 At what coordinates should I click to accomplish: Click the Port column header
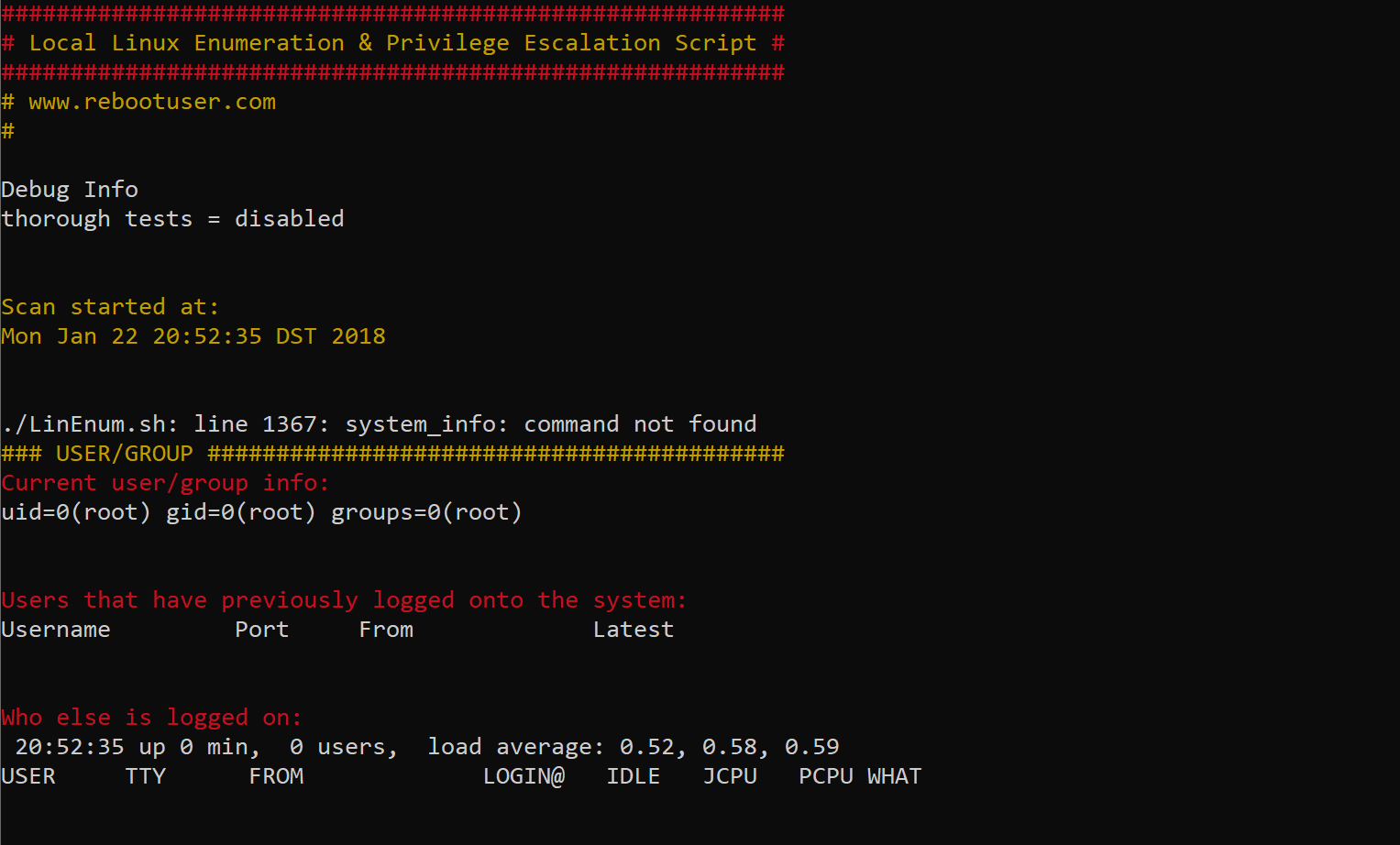(x=262, y=630)
